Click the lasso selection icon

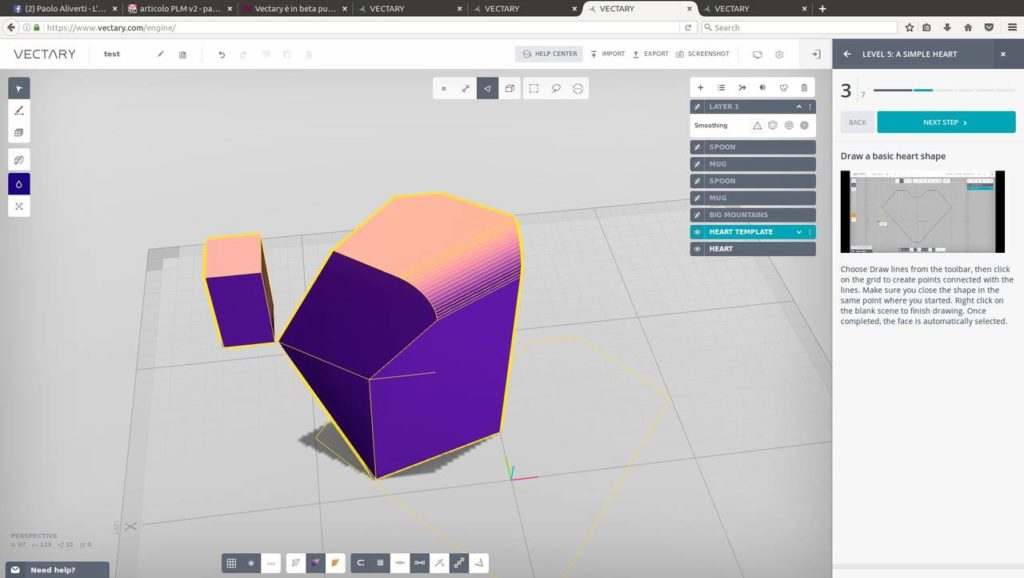(x=556, y=88)
